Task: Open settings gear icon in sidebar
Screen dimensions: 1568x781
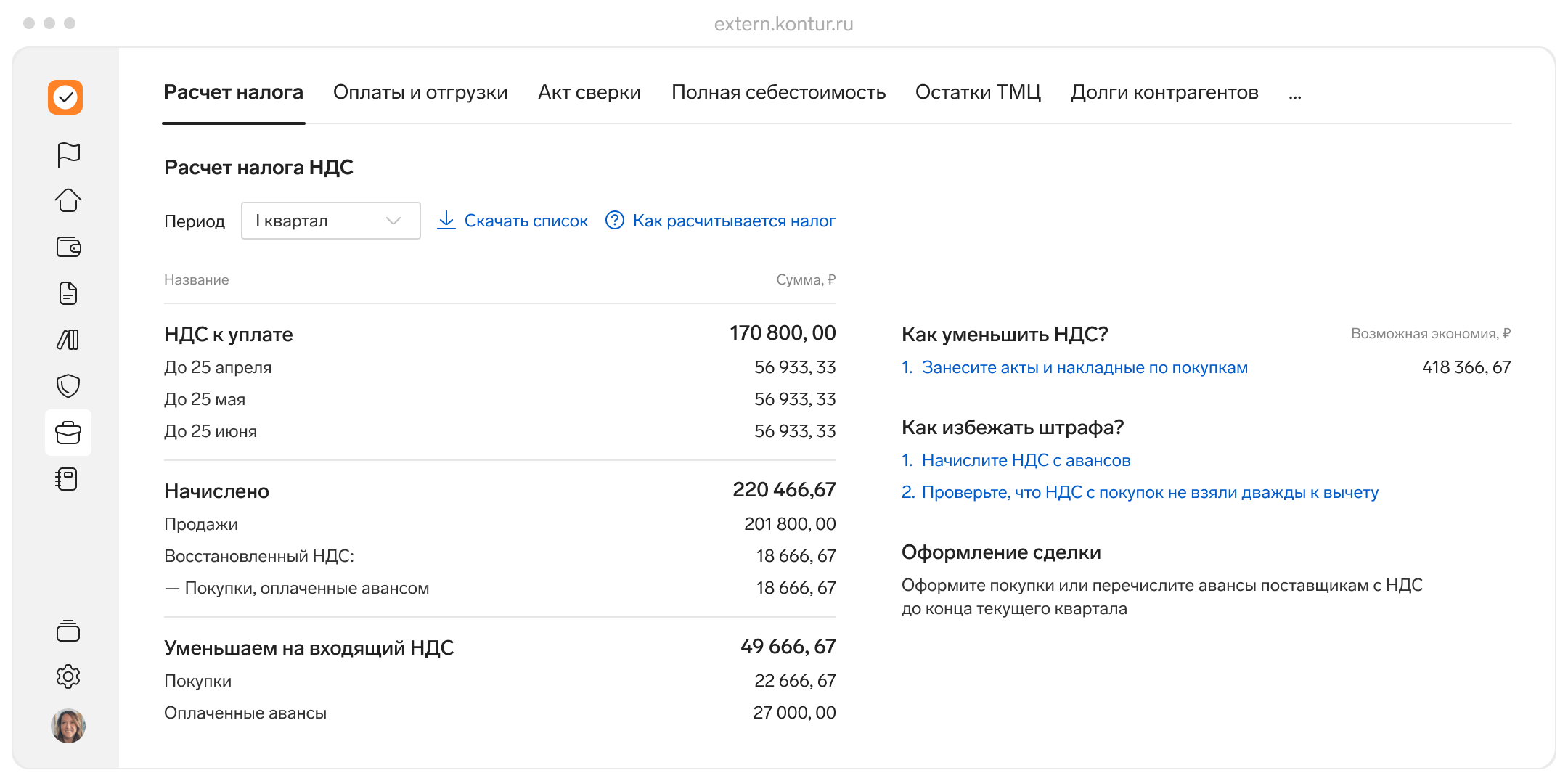Action: (68, 676)
